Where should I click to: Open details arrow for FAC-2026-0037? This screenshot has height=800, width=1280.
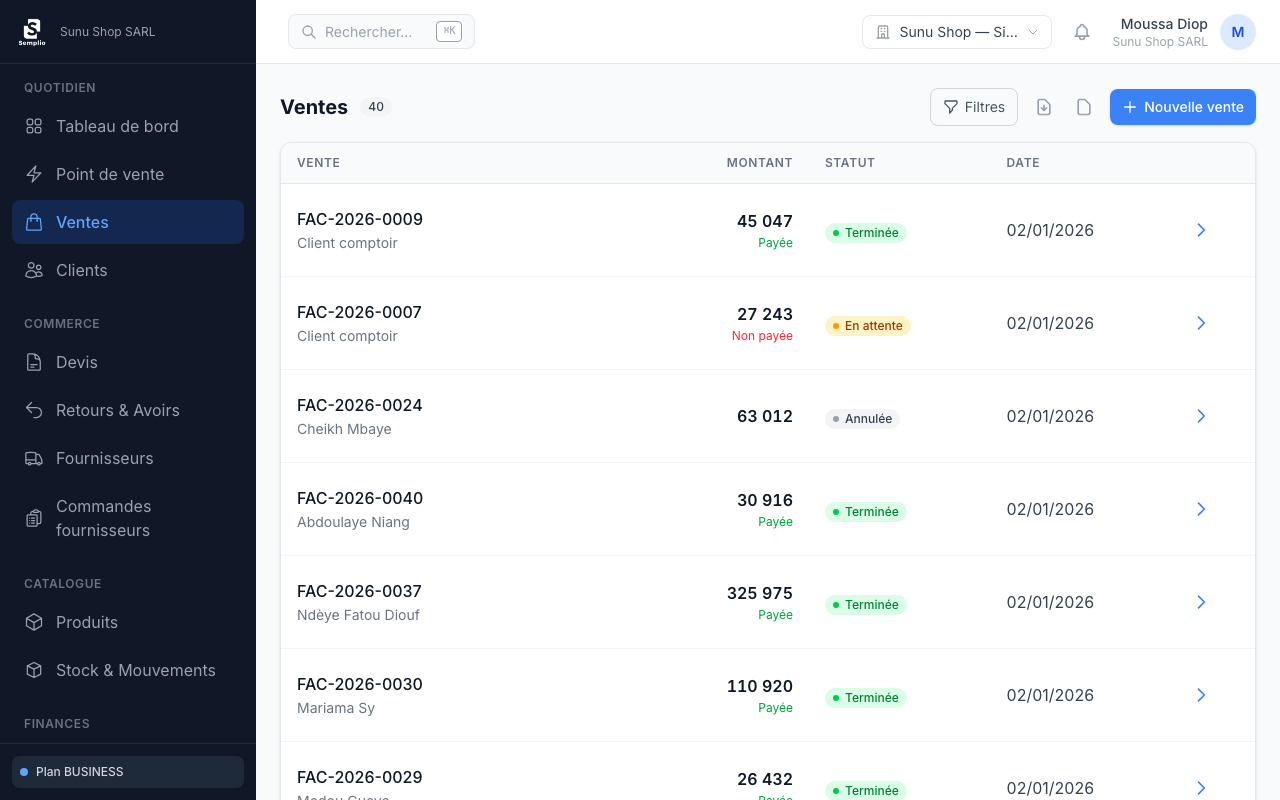[x=1201, y=602]
